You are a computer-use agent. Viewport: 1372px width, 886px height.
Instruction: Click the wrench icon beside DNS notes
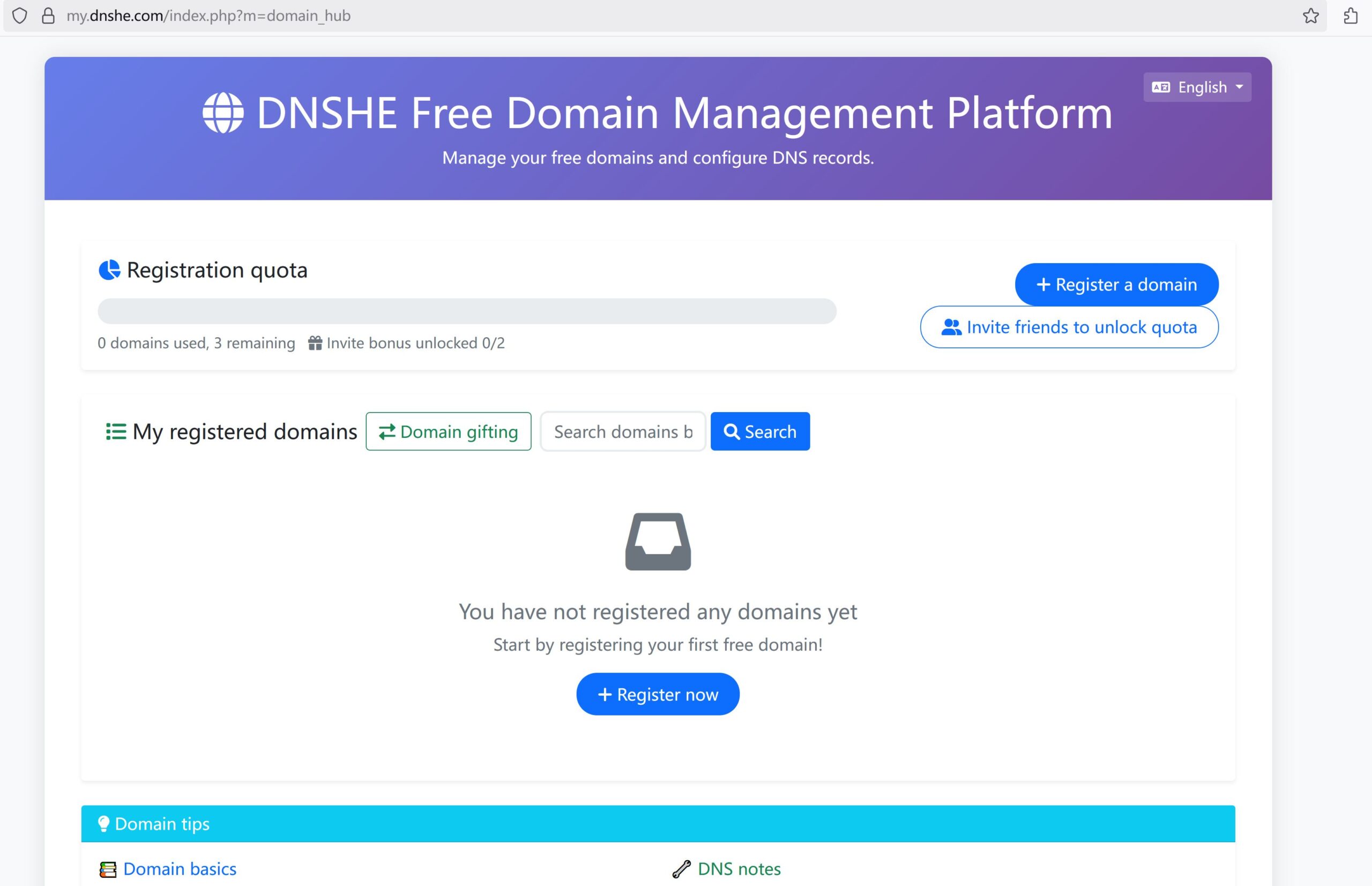pyautogui.click(x=682, y=868)
